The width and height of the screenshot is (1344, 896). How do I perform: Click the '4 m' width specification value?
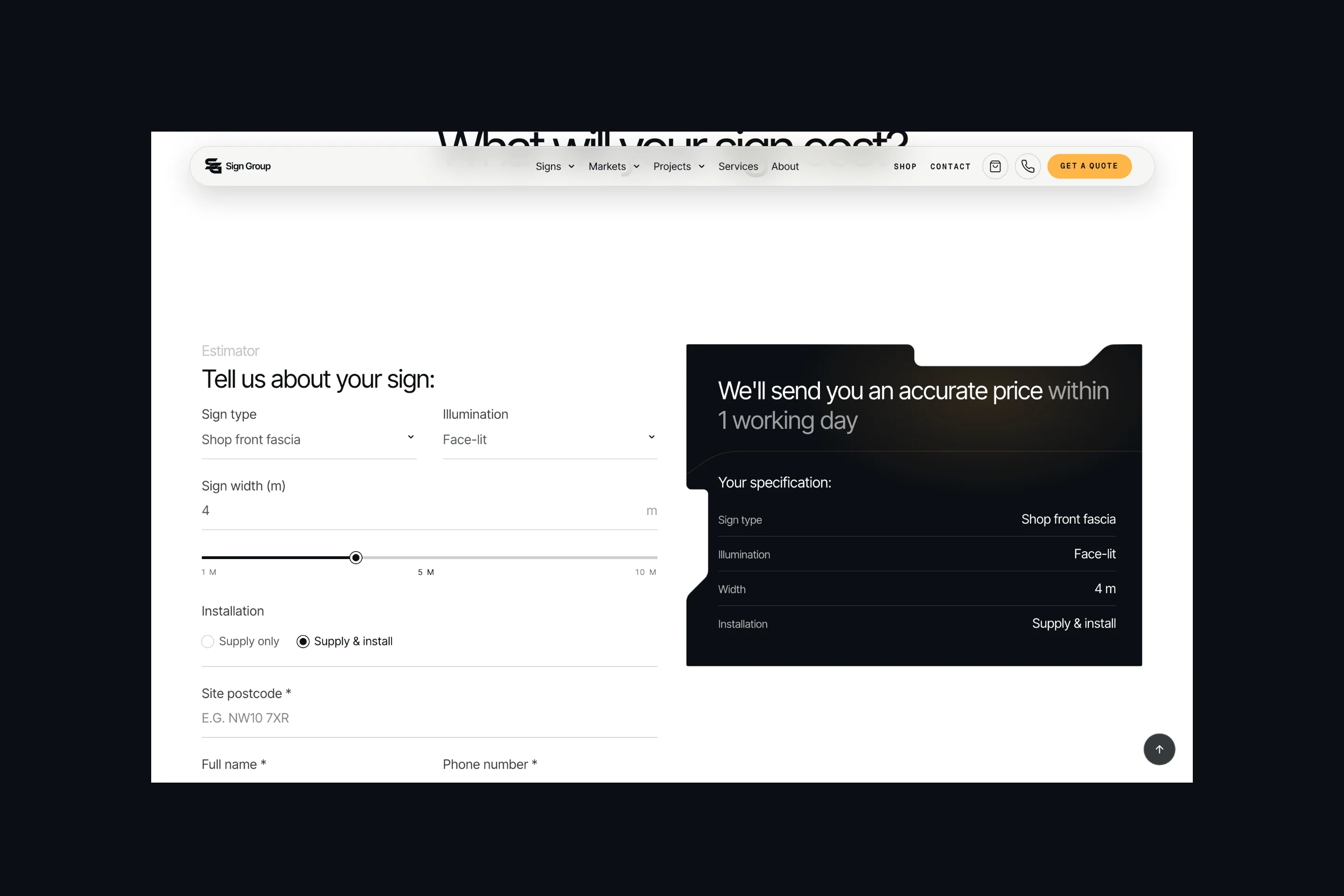pos(1105,588)
